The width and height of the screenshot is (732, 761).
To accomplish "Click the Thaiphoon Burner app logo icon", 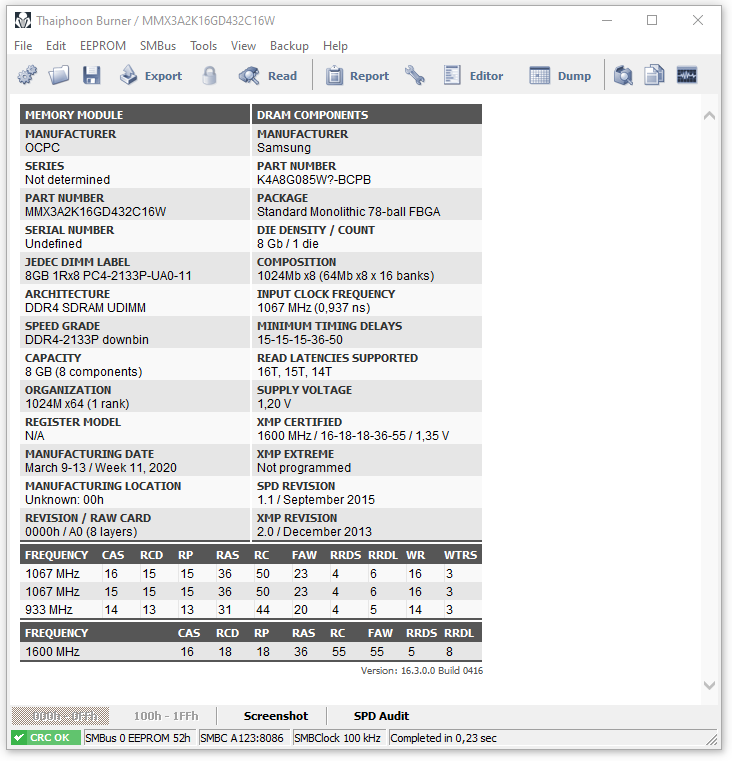I will coord(23,20).
